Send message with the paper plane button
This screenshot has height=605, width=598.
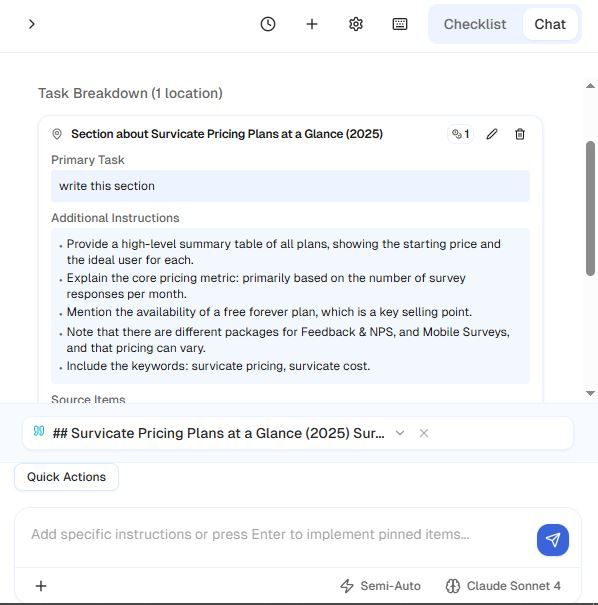pos(552,540)
